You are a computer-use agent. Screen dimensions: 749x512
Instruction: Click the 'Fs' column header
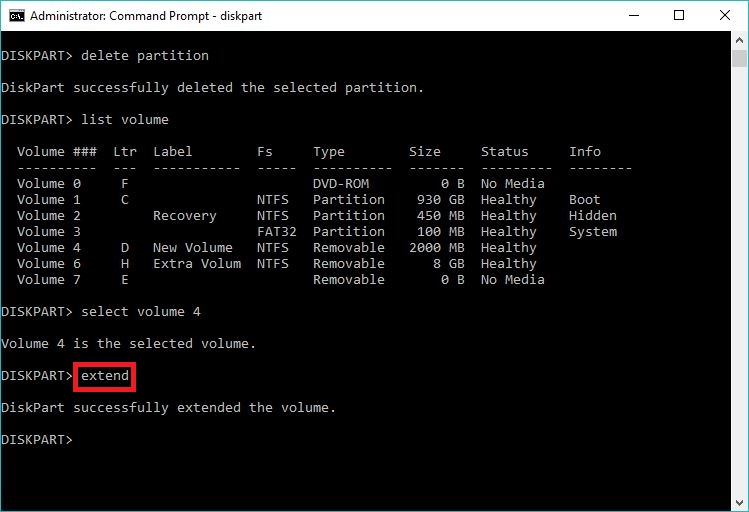265,152
